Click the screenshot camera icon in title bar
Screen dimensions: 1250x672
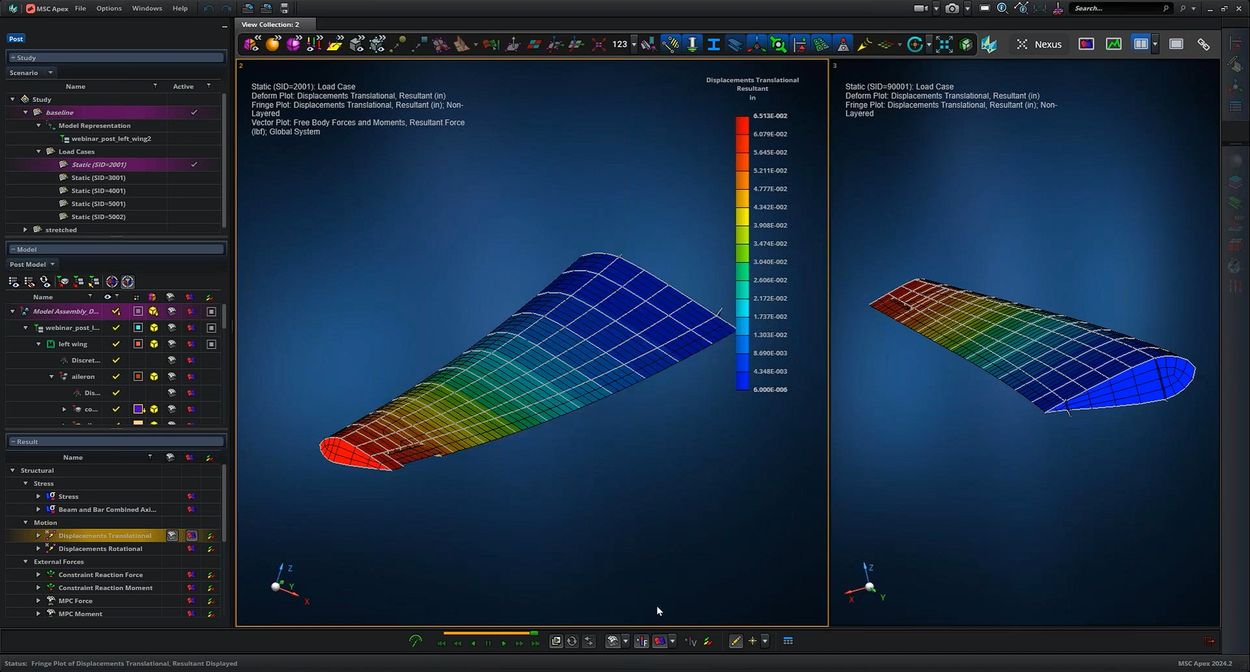tap(952, 8)
